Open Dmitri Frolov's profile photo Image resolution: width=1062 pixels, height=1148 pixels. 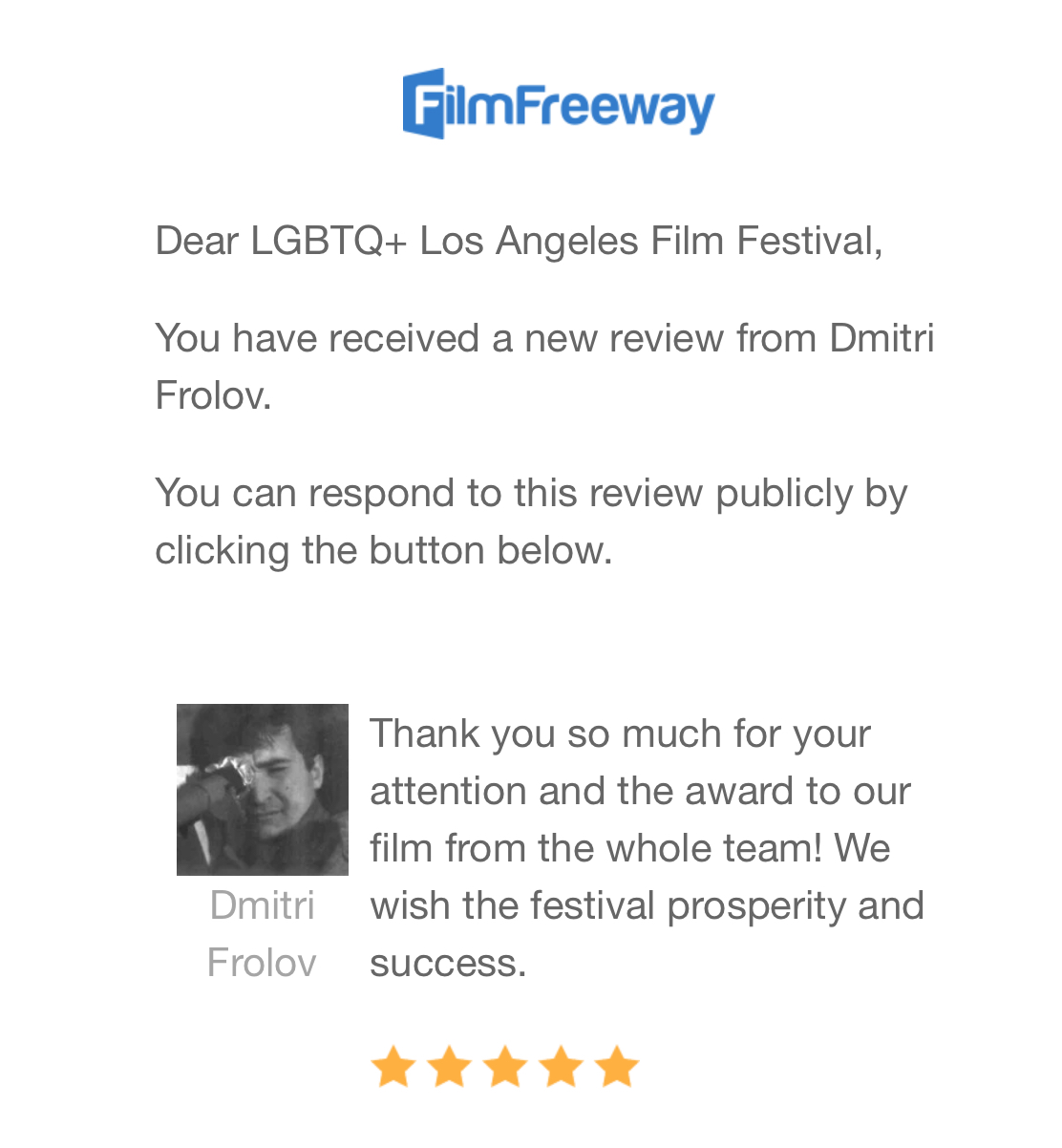(263, 790)
